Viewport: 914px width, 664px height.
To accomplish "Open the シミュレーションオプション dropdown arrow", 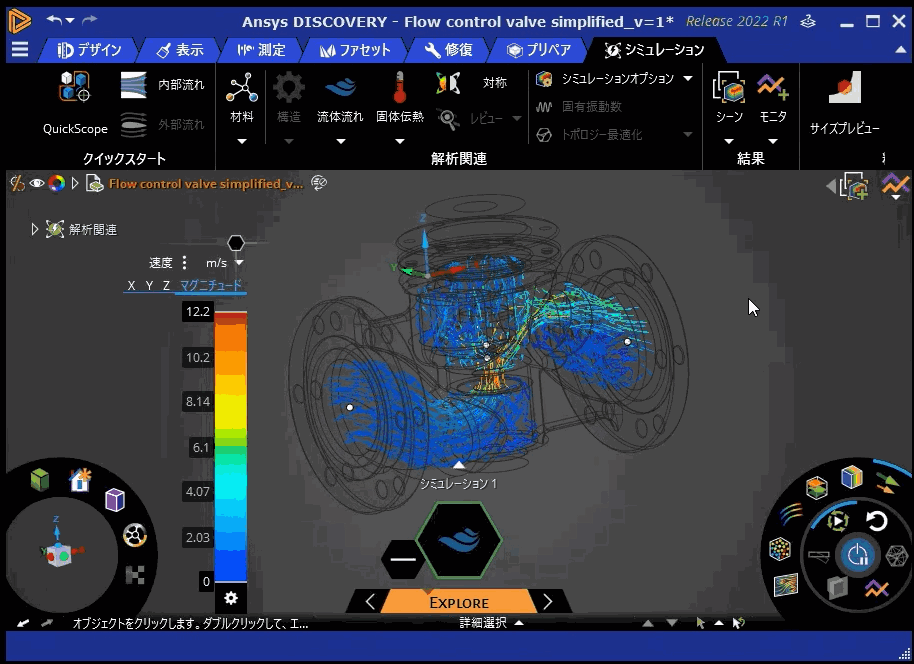I will 688,78.
